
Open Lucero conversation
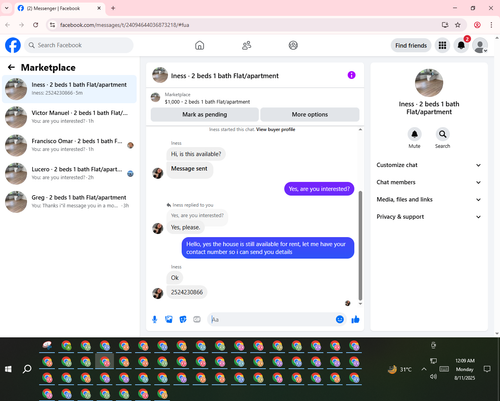(69, 173)
